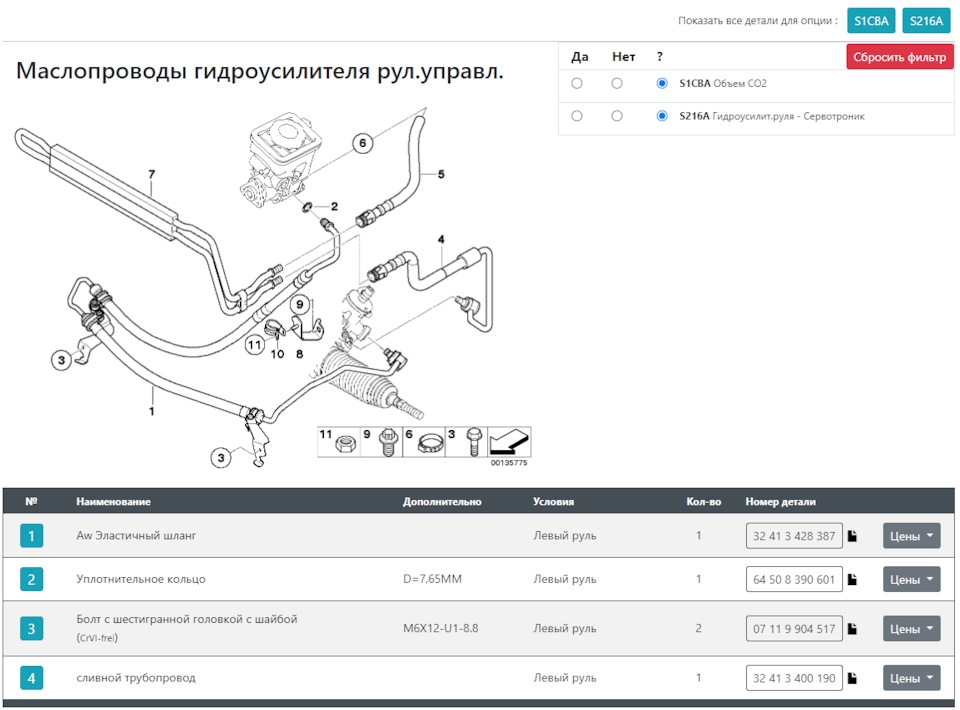This screenshot has width=960, height=710.
Task: Copy part number 32 41 3 428 387 to clipboard
Action: (x=852, y=535)
